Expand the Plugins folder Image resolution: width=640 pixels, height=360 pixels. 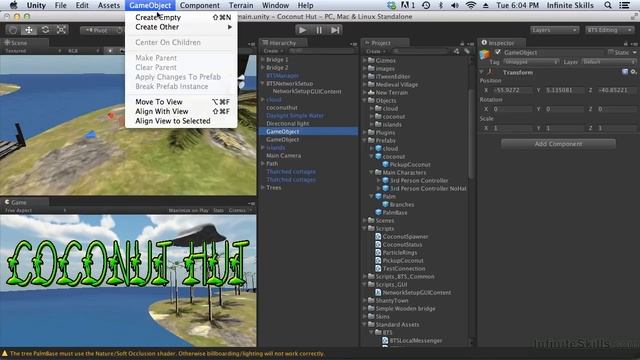tap(364, 132)
